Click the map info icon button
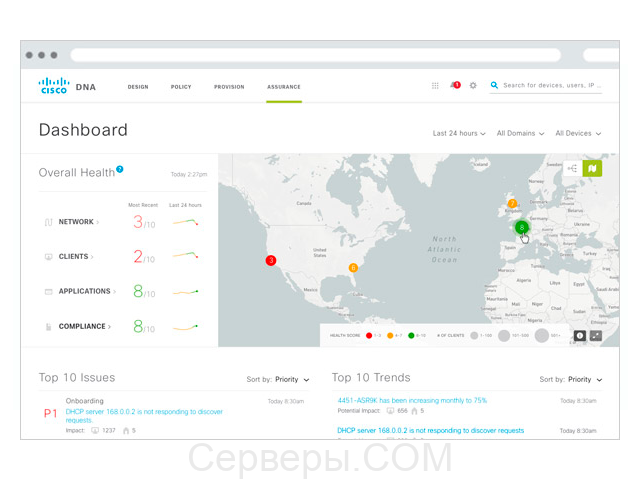This screenshot has height=480, width=640. [579, 335]
